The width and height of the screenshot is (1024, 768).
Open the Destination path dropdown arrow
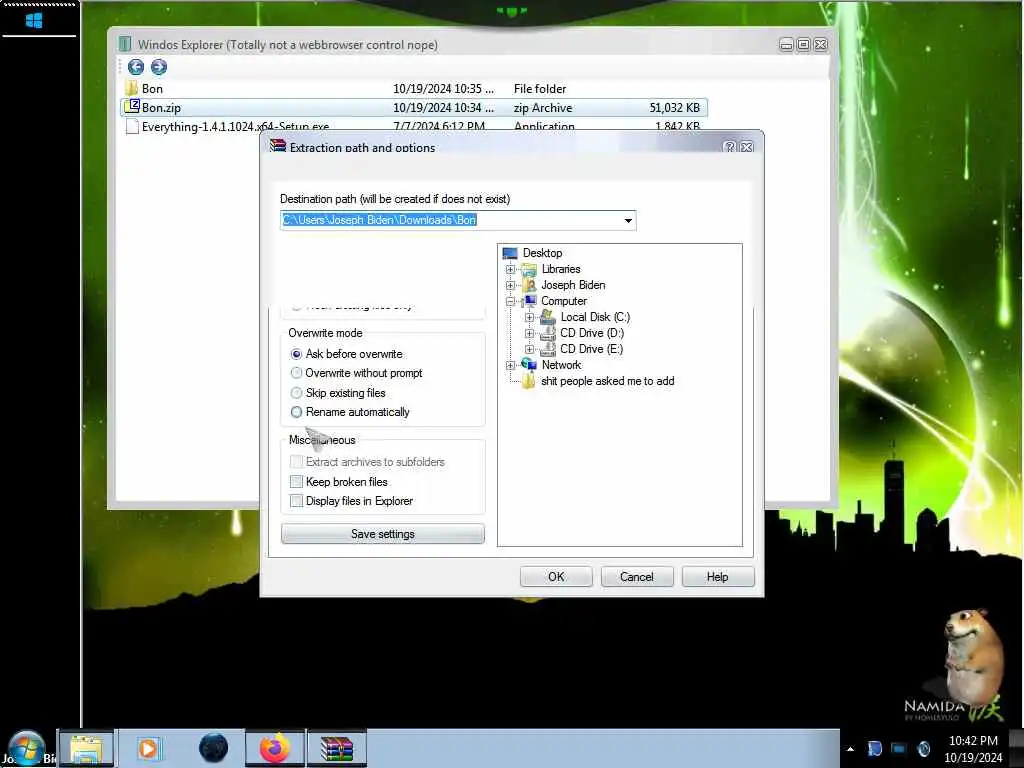coord(628,220)
